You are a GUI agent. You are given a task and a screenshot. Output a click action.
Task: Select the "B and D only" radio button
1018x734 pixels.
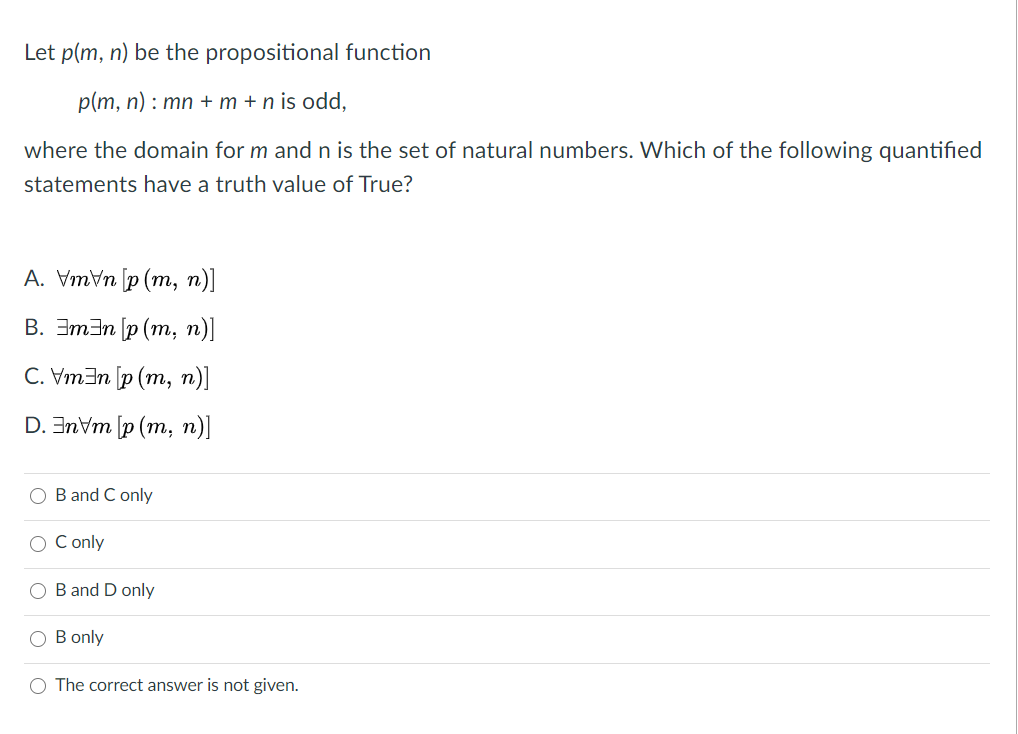tap(37, 590)
